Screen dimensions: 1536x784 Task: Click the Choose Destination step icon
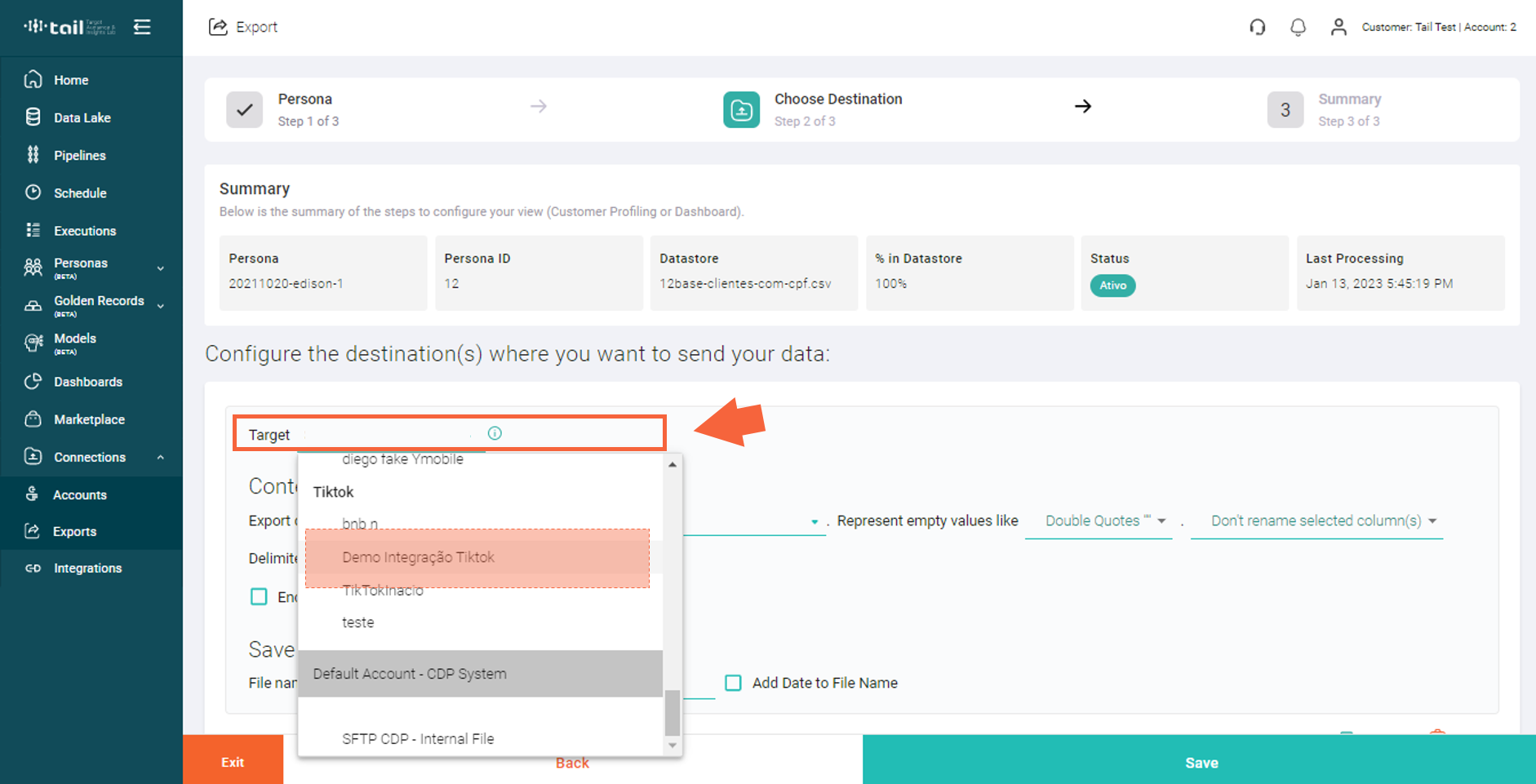741,109
